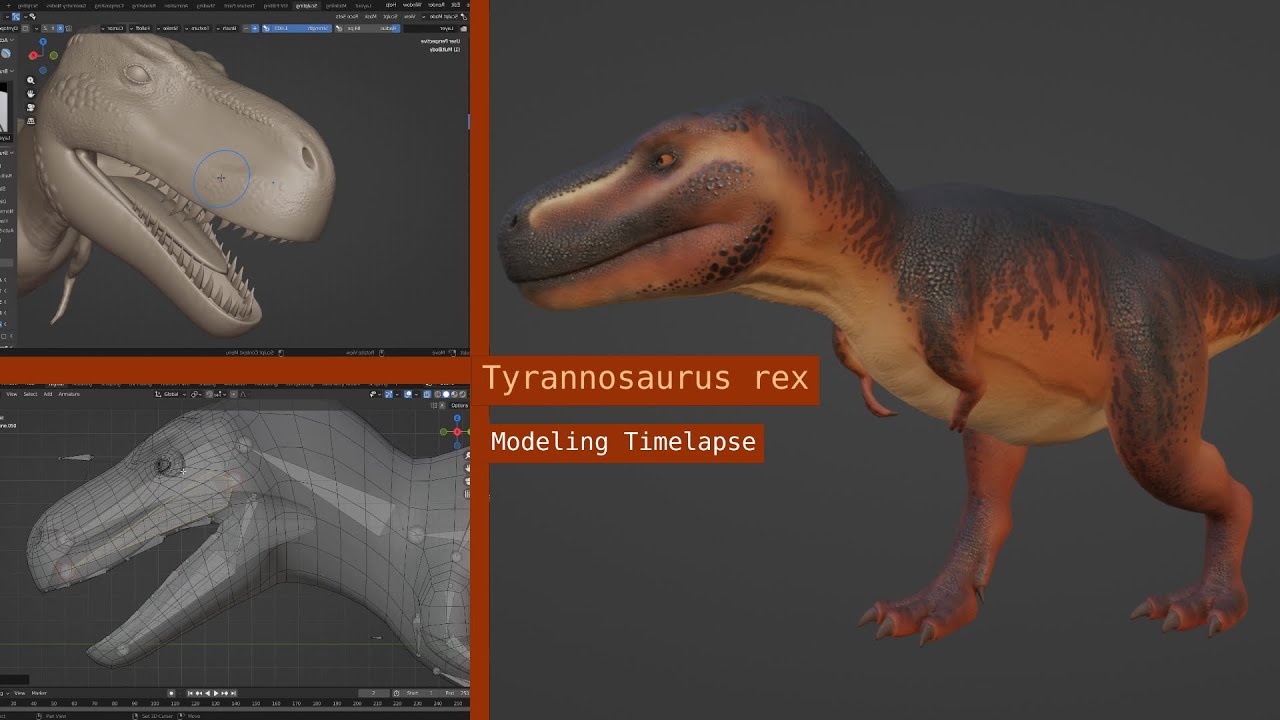
Task: Toggle show gizmo icon in lower viewport
Action: (388, 394)
